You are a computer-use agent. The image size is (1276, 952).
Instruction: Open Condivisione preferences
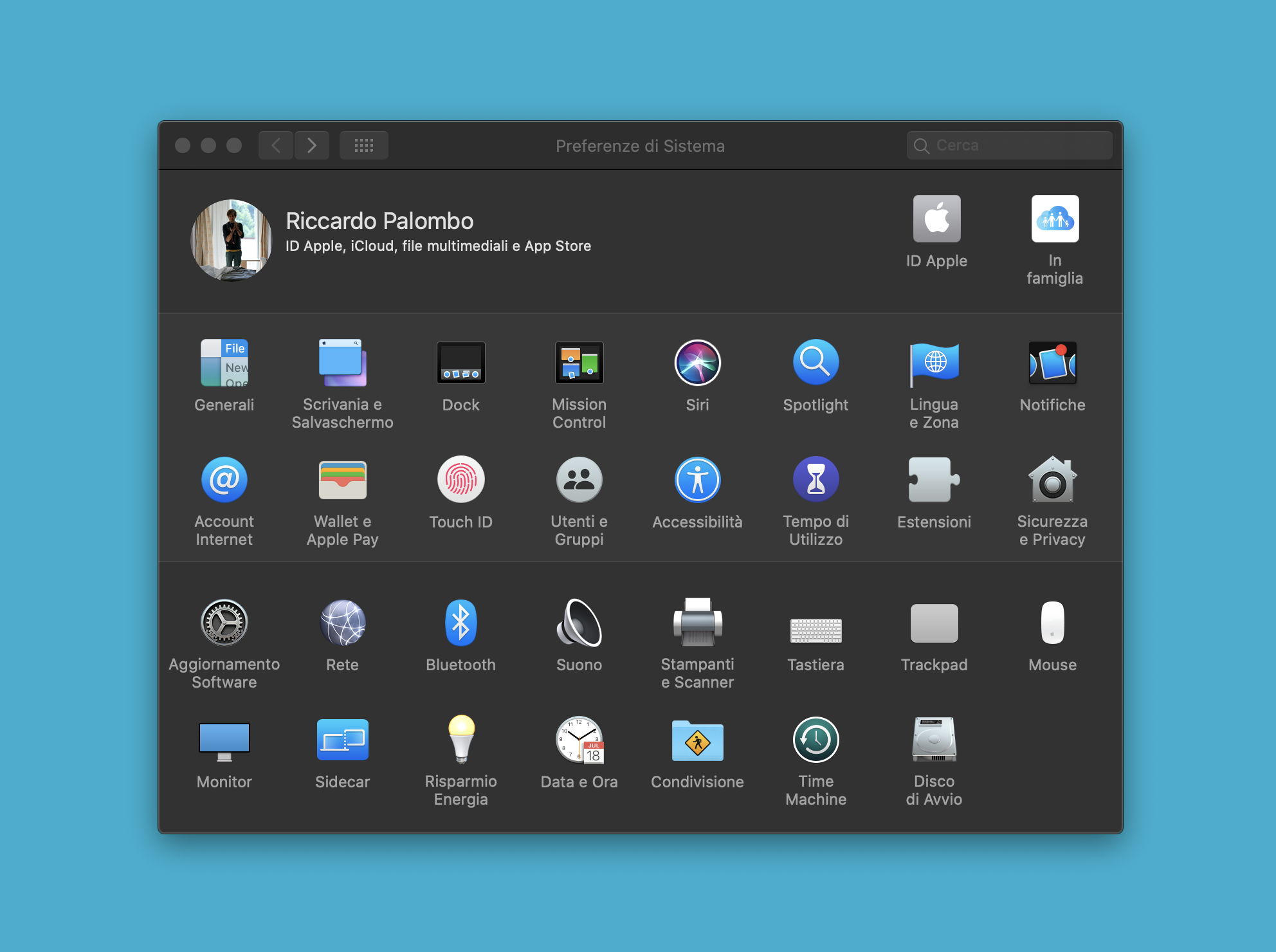(x=697, y=740)
